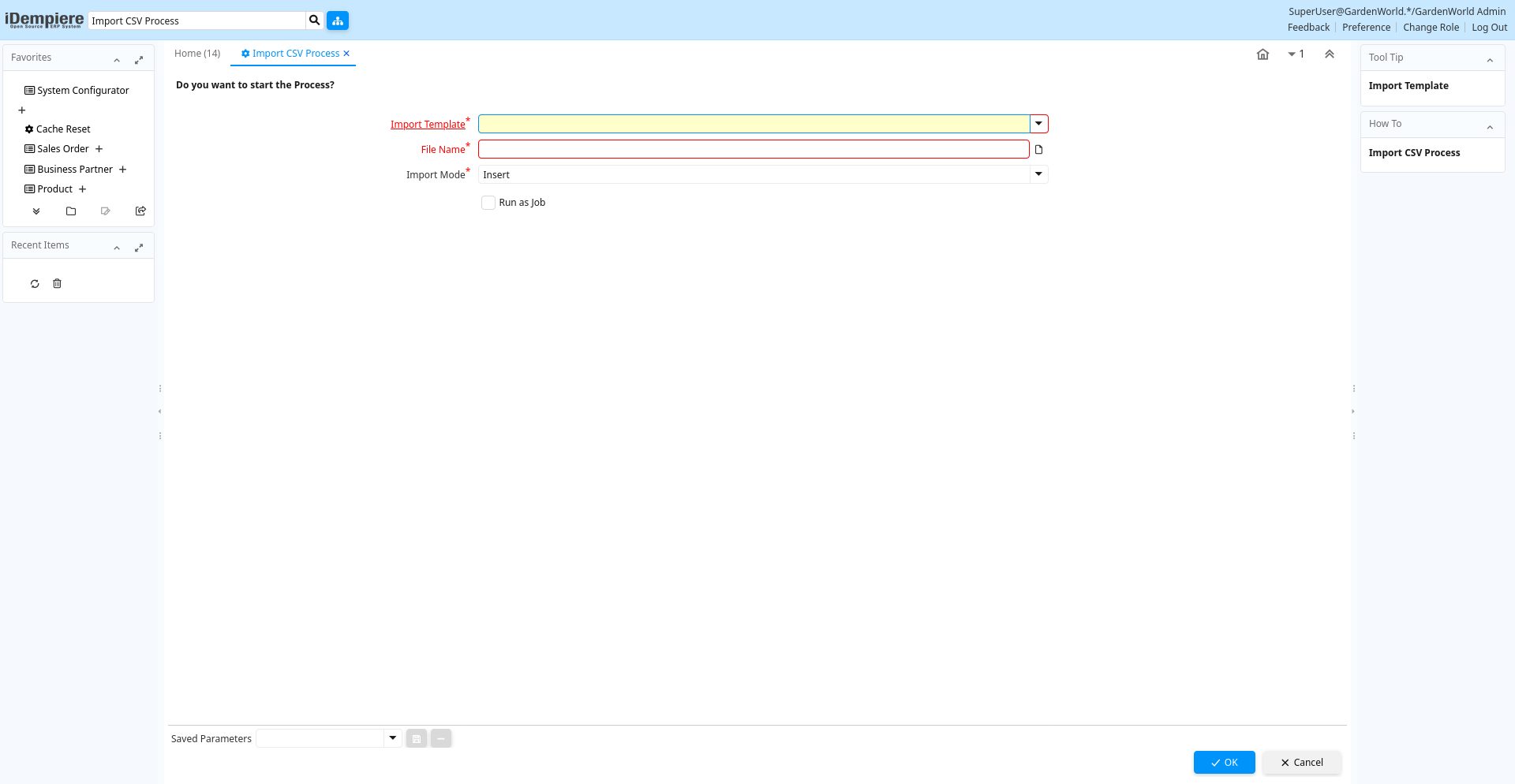Click OK to start the process
The height and width of the screenshot is (784, 1515).
click(1224, 763)
